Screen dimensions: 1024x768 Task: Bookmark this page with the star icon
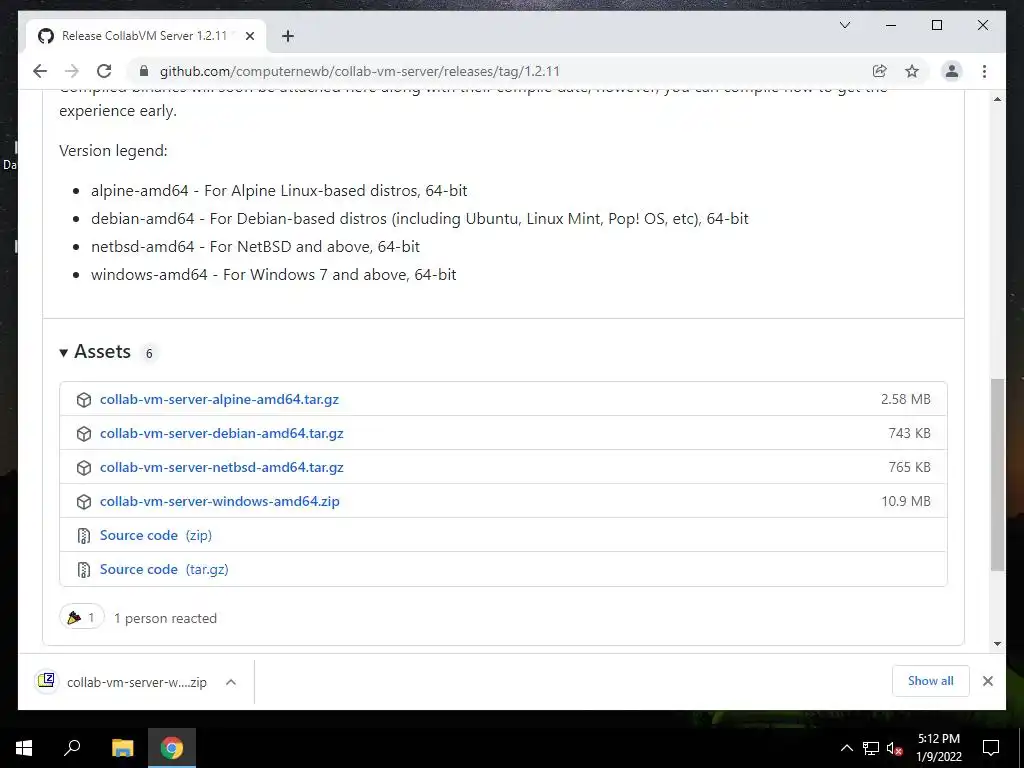[912, 71]
